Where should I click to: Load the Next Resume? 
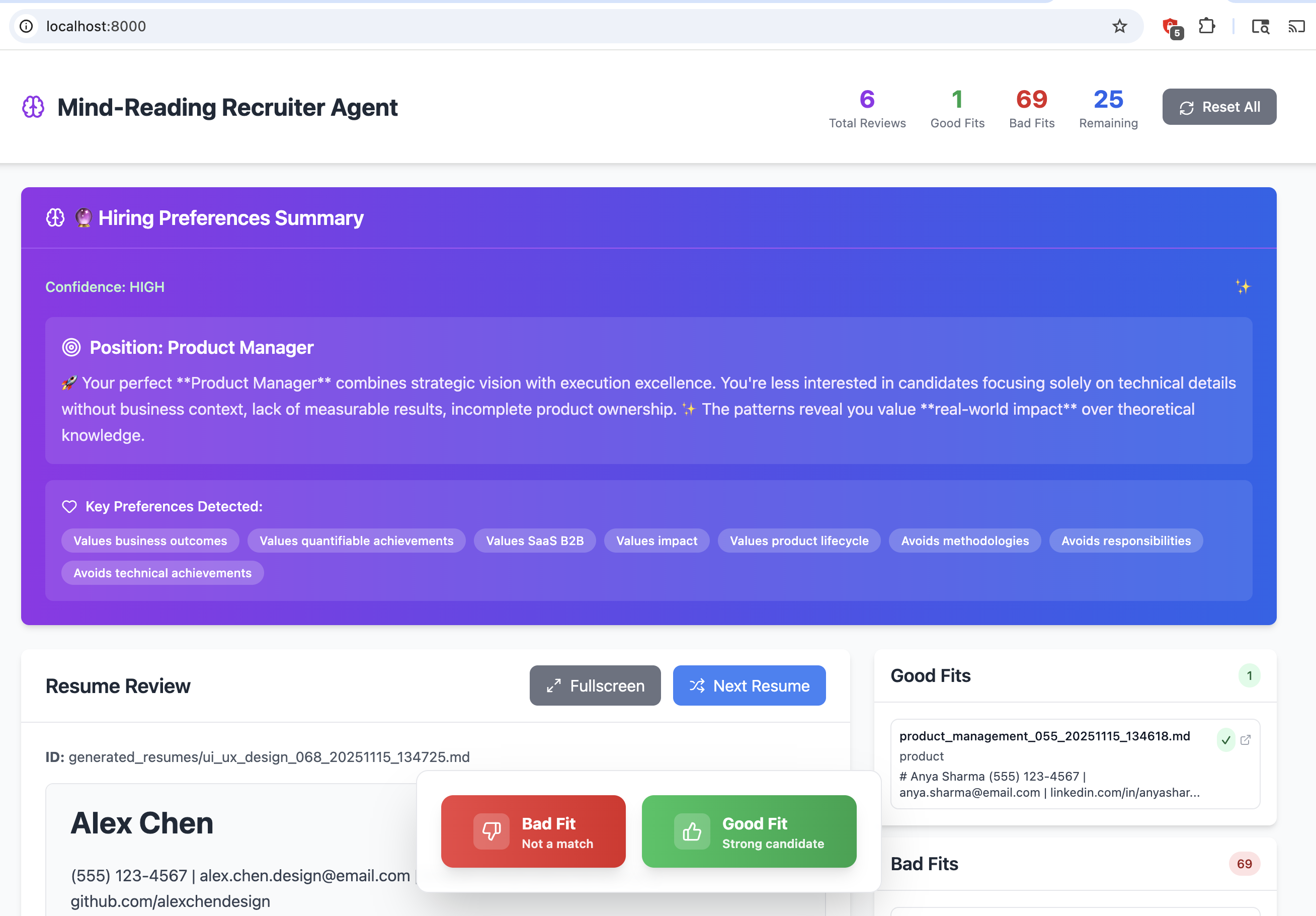pyautogui.click(x=749, y=685)
